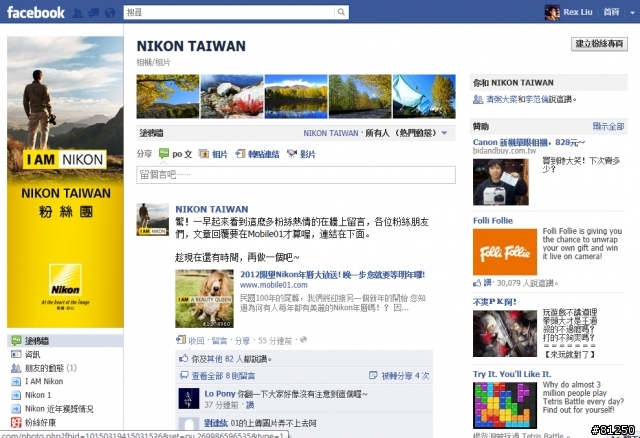
Task: Open the orange Folli Follie logo image
Action: tap(505, 252)
